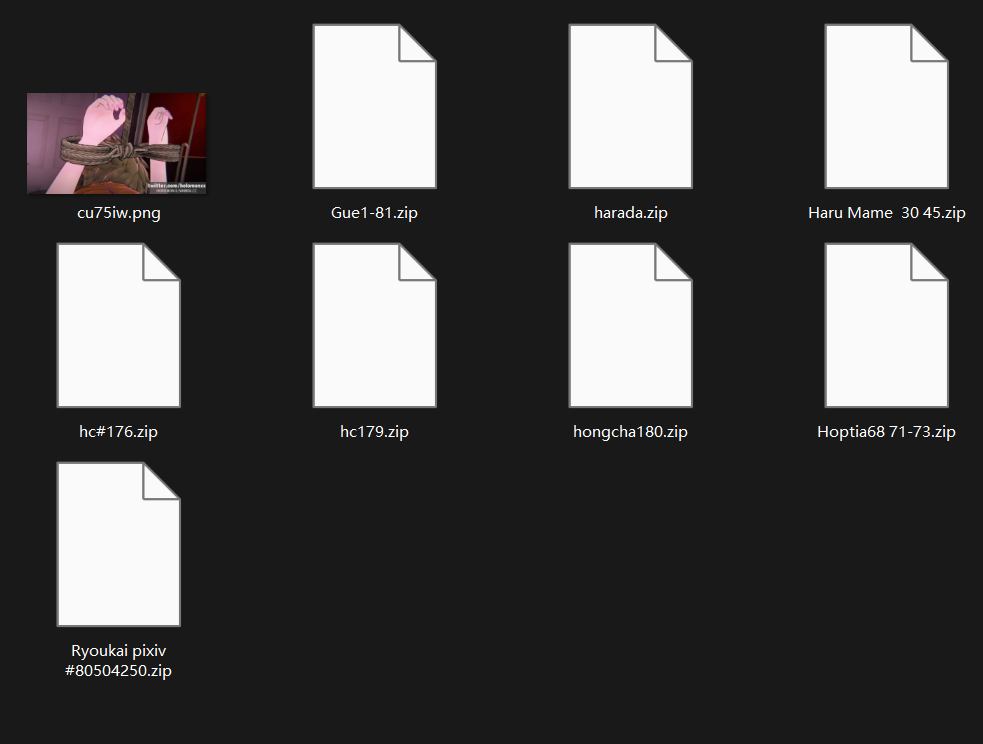Screen dimensions: 983x744
Task: Click the hongcha180.zip file icon
Action: tap(630, 326)
